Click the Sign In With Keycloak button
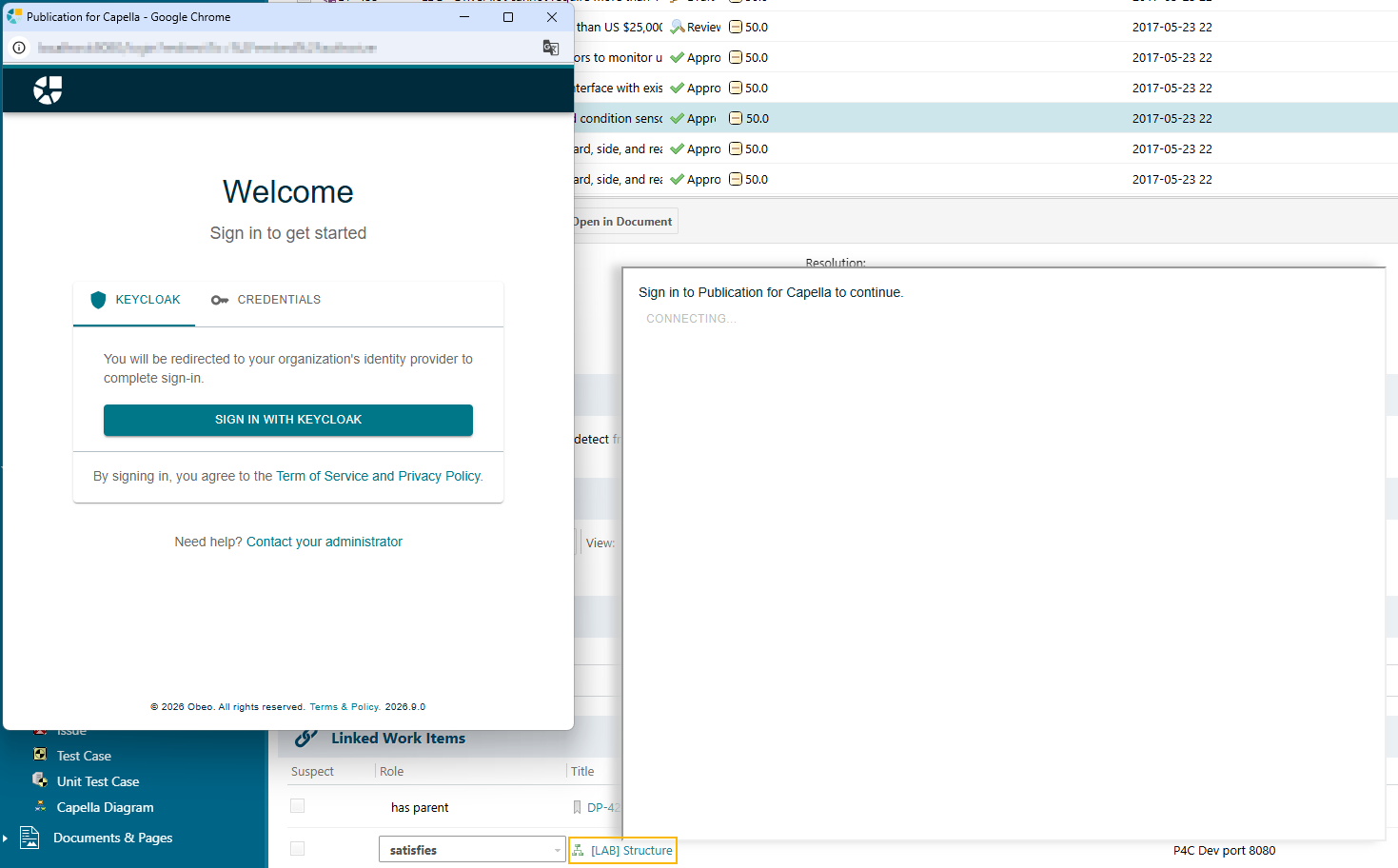This screenshot has height=868, width=1398. click(288, 420)
